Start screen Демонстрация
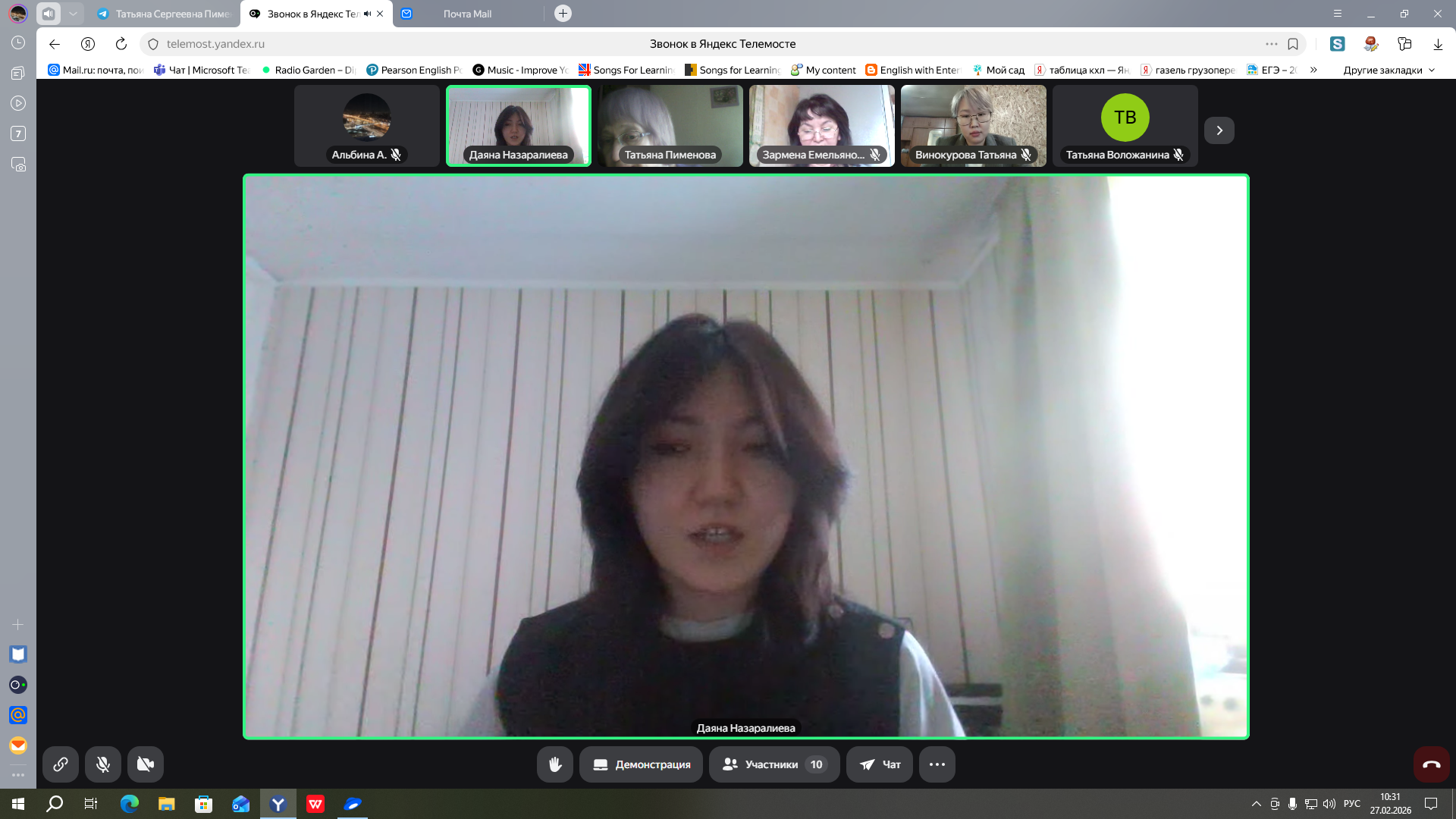1456x819 pixels. coord(641,764)
